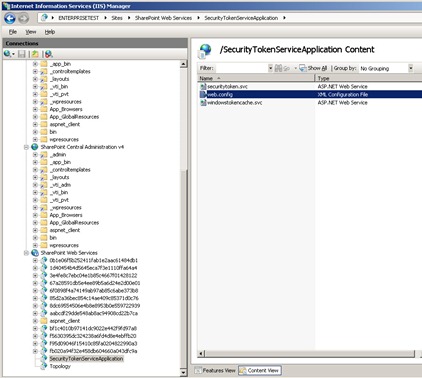The width and height of the screenshot is (422, 378).
Task: Click the Create connection globe icon in Connections toolbar
Action: (x=7, y=54)
